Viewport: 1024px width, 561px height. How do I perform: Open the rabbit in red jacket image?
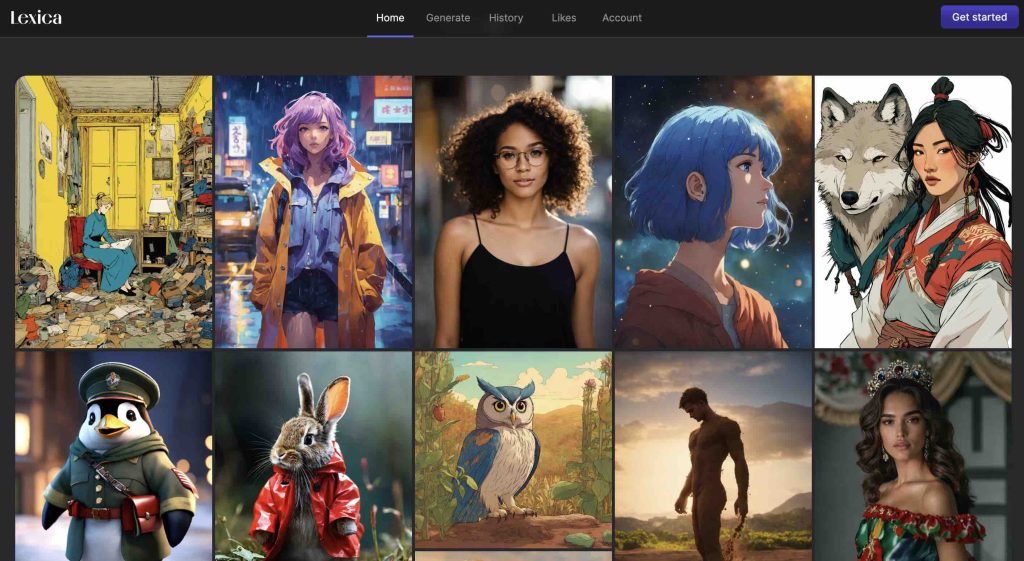tap(313, 456)
